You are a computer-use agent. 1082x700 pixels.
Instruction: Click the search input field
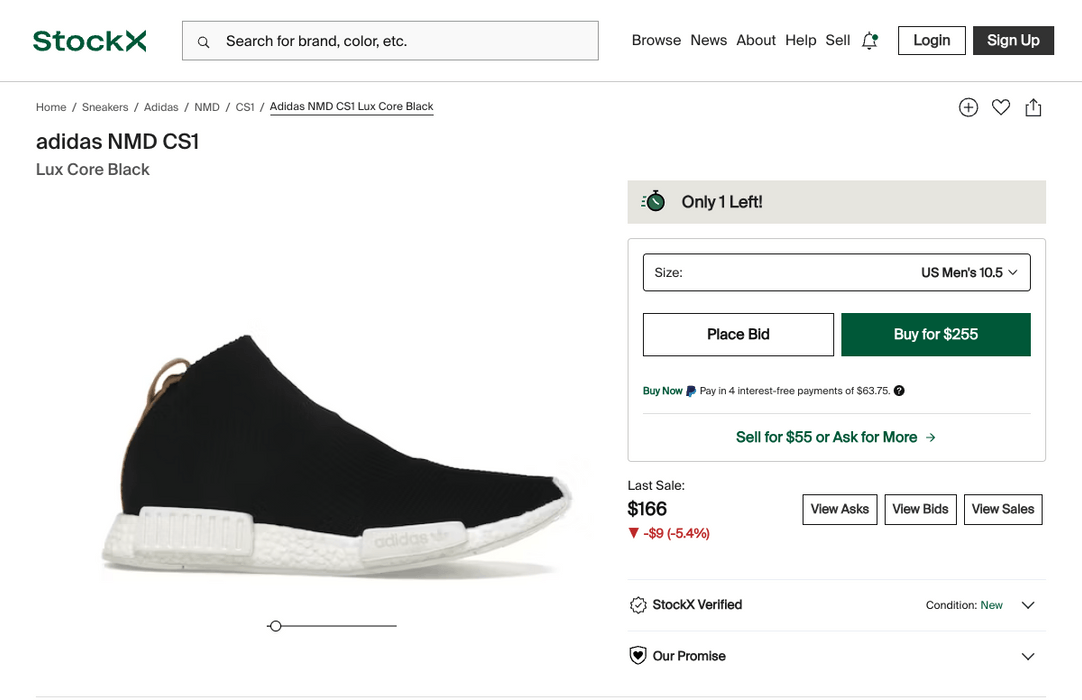tap(400, 41)
